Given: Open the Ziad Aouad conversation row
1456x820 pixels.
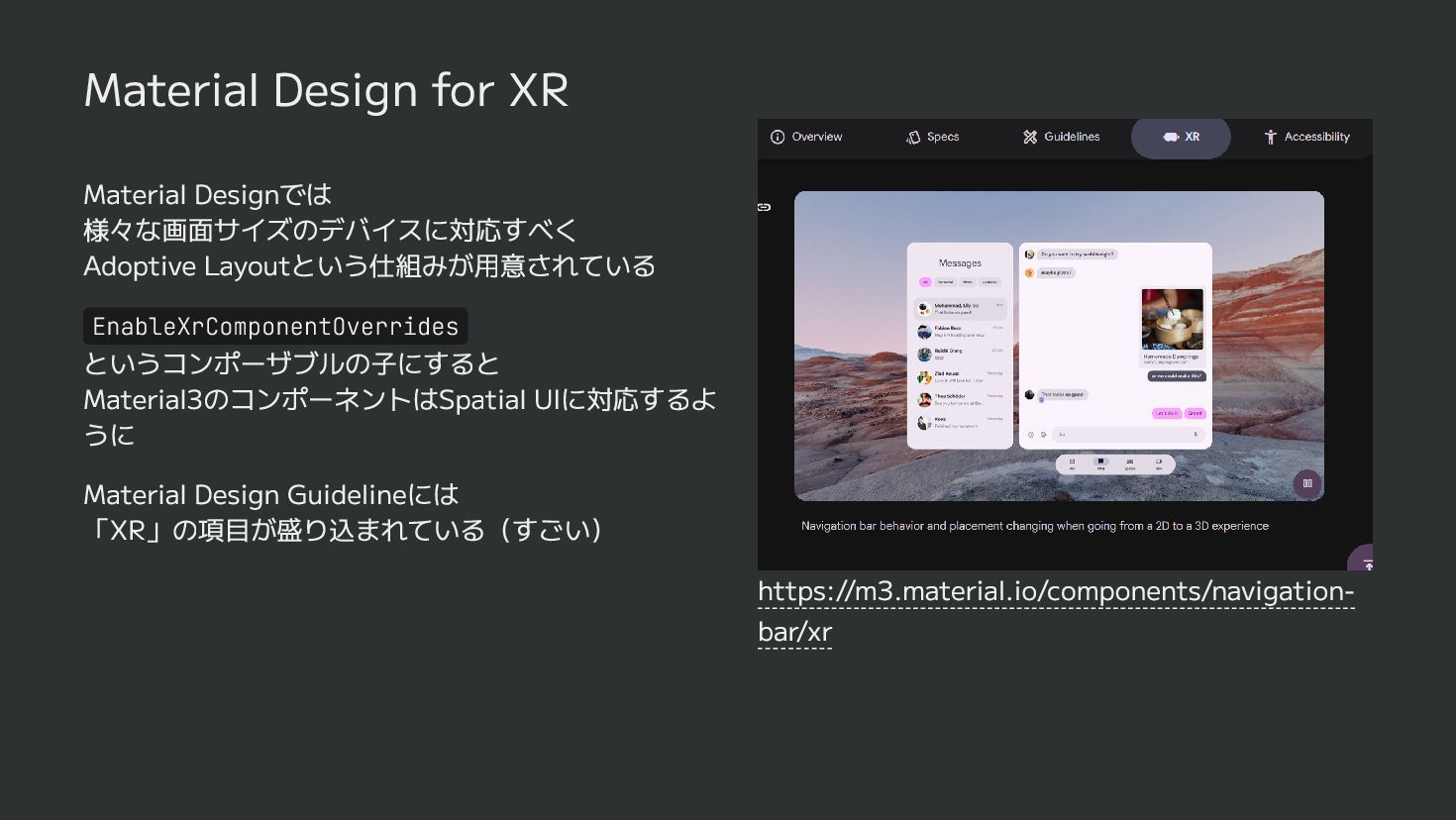Looking at the screenshot, I should tap(960, 377).
